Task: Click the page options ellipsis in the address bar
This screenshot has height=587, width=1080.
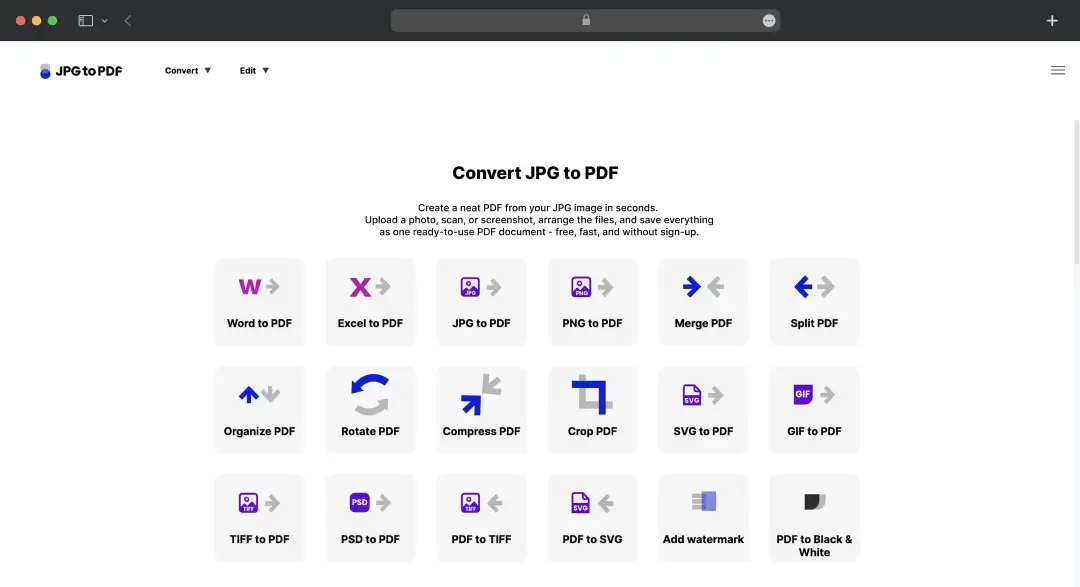Action: pyautogui.click(x=769, y=21)
